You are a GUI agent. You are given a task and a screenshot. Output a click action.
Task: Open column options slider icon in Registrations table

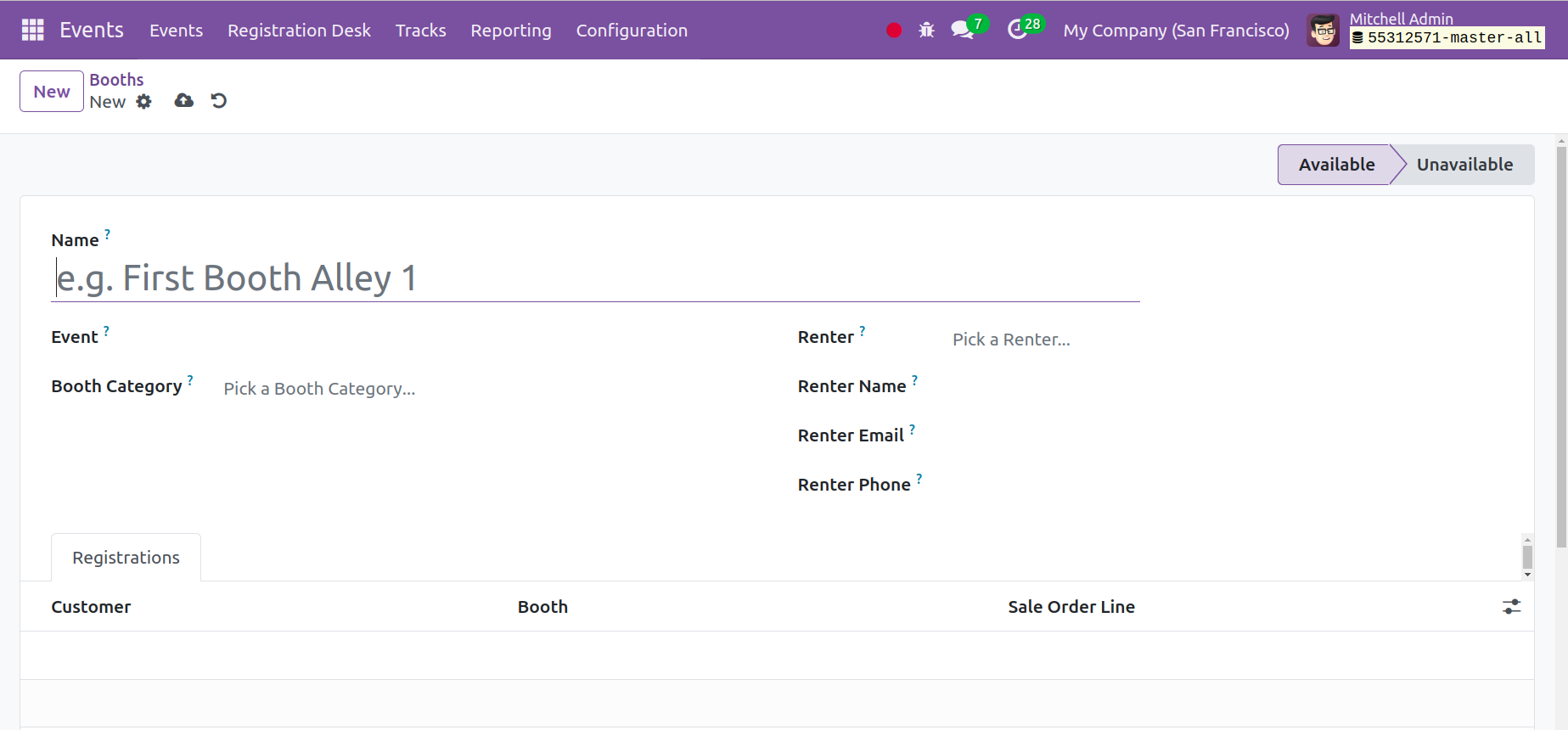coord(1512,607)
